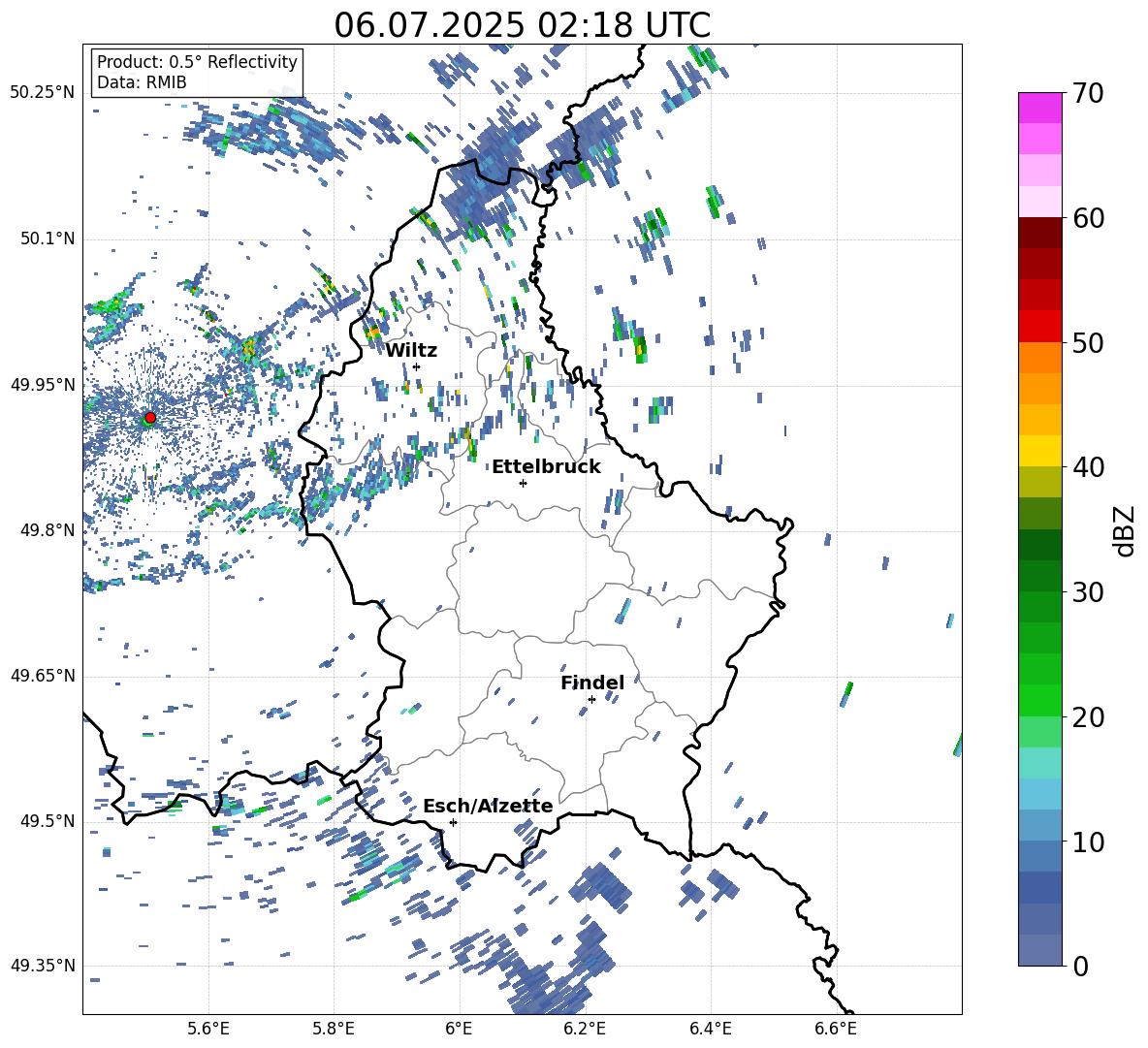Click the 40 colorbar tick label
This screenshot has height=1048, width=1148.
[1089, 467]
